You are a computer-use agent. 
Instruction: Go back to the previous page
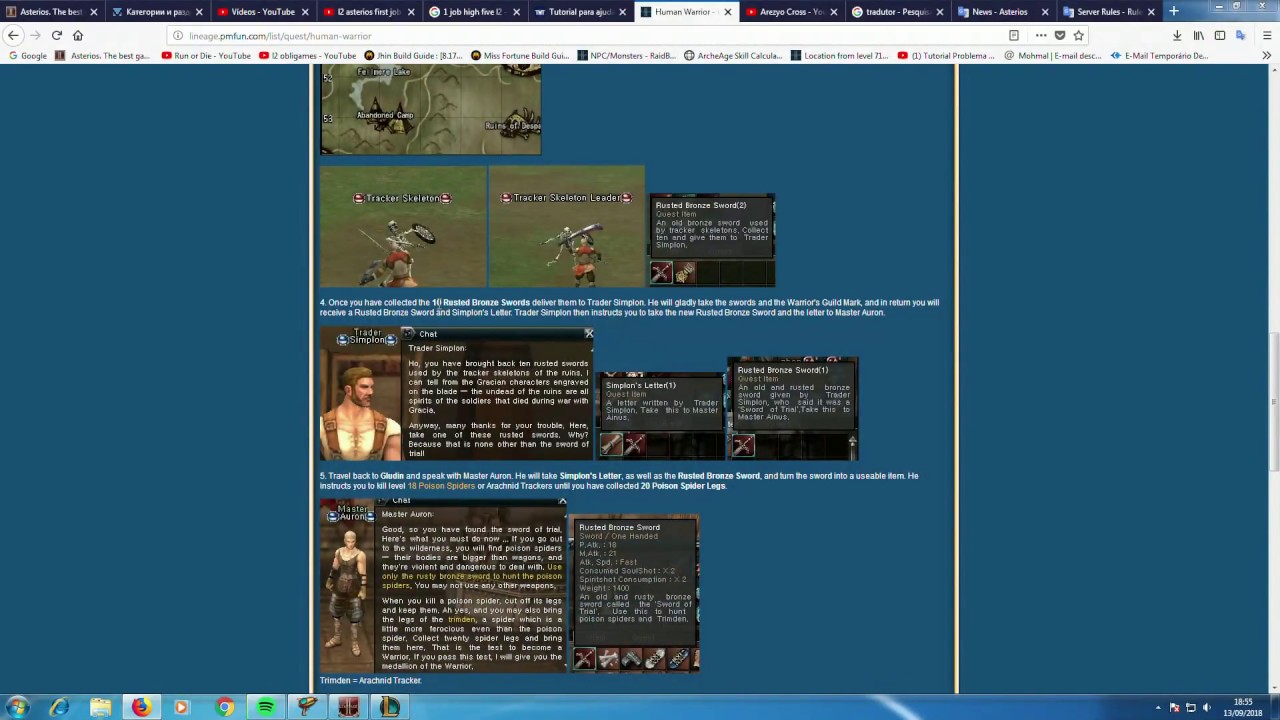(13, 35)
